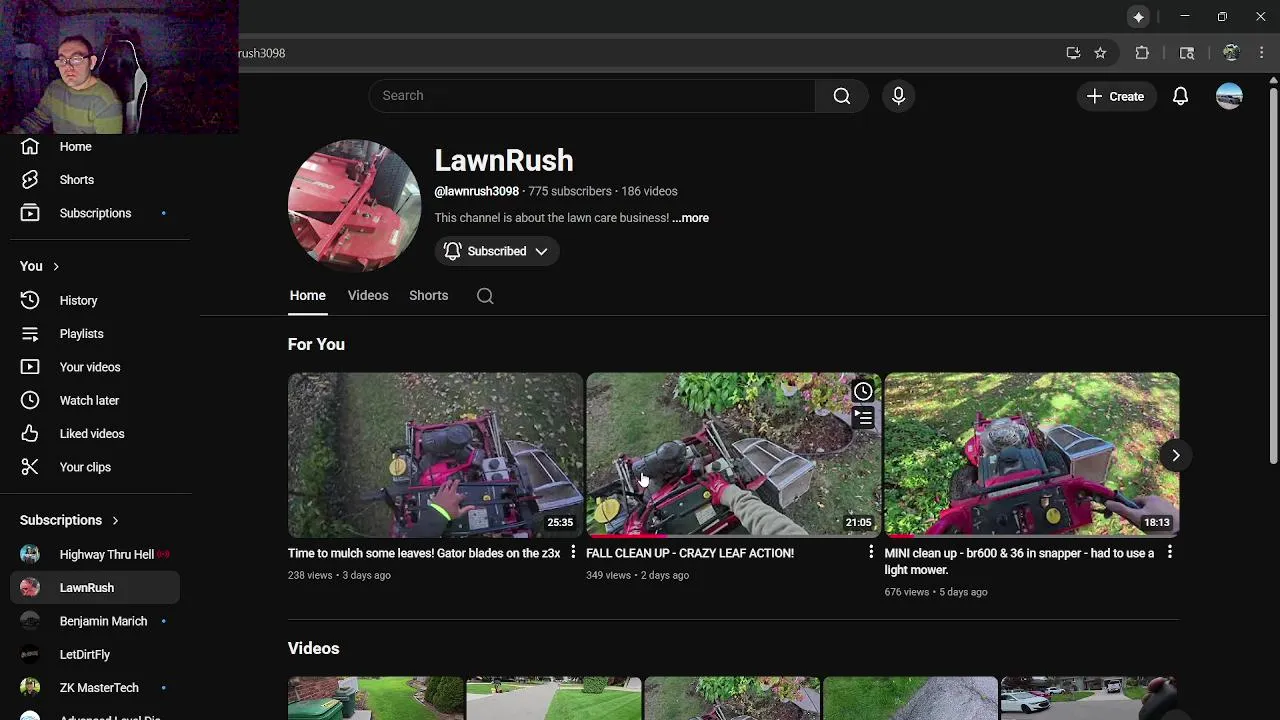
Task: Play the 21:05 fall clean up thumbnail
Action: pyautogui.click(x=733, y=455)
